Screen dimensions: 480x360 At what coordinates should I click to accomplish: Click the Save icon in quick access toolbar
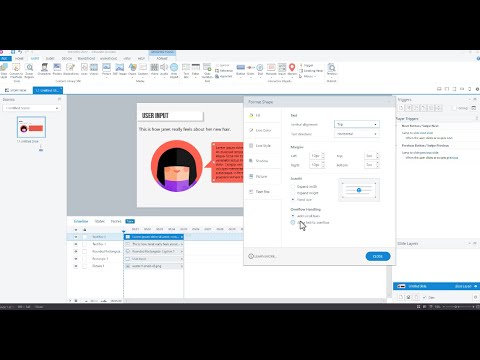pyautogui.click(x=13, y=52)
